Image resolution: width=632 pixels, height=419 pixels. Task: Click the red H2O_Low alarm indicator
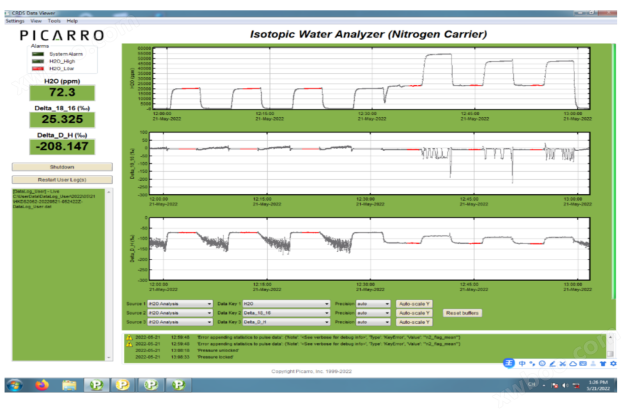(x=38, y=68)
